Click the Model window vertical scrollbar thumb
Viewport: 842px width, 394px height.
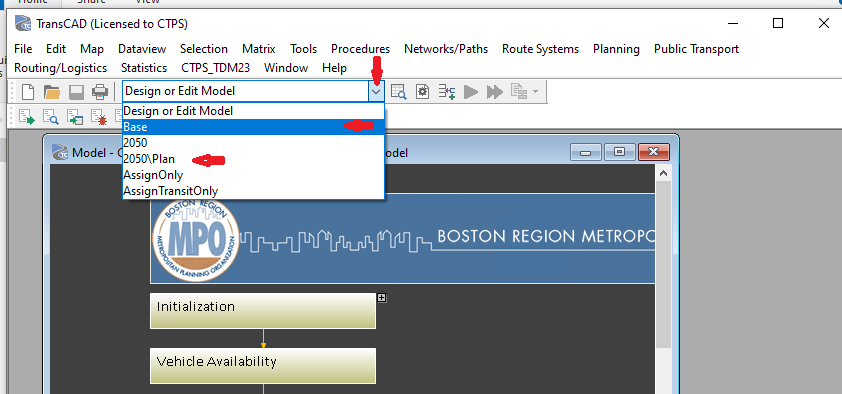coord(663,264)
